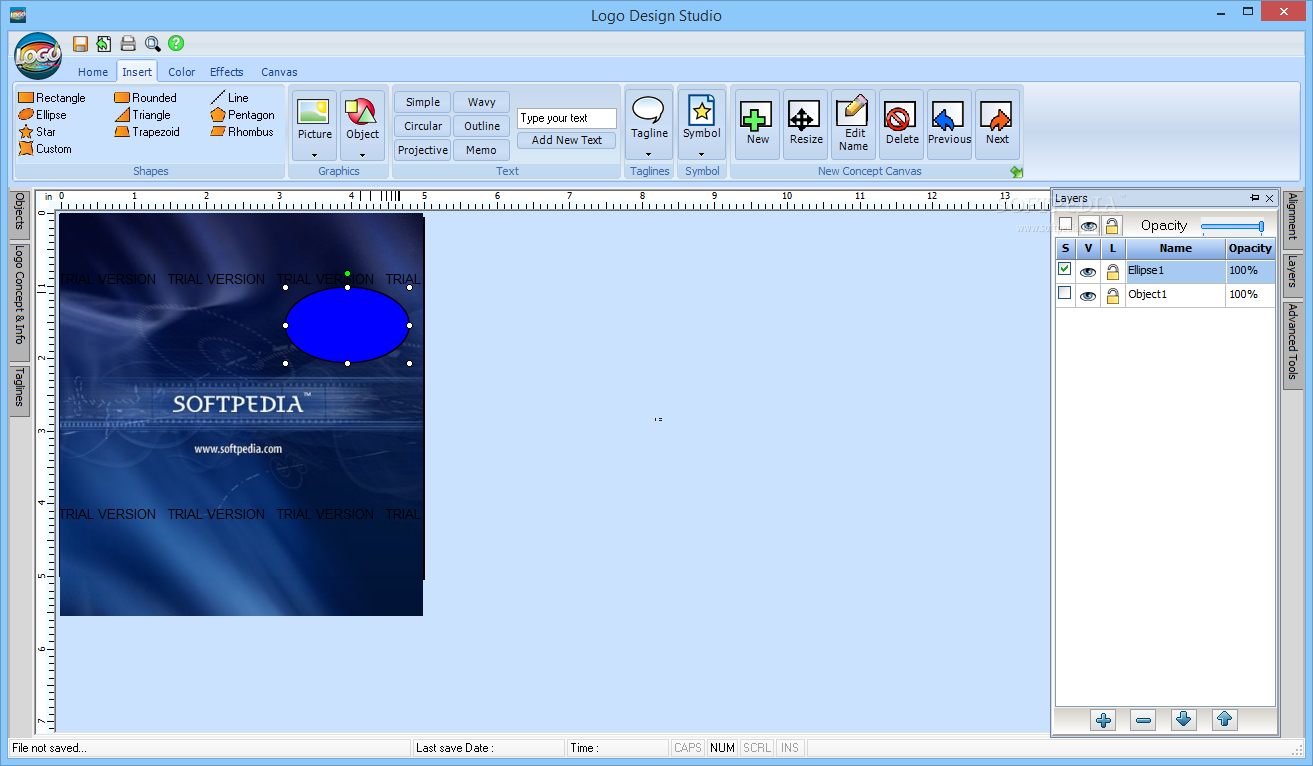Click the round LOGO application button
This screenshot has height=766, width=1313.
coord(38,55)
